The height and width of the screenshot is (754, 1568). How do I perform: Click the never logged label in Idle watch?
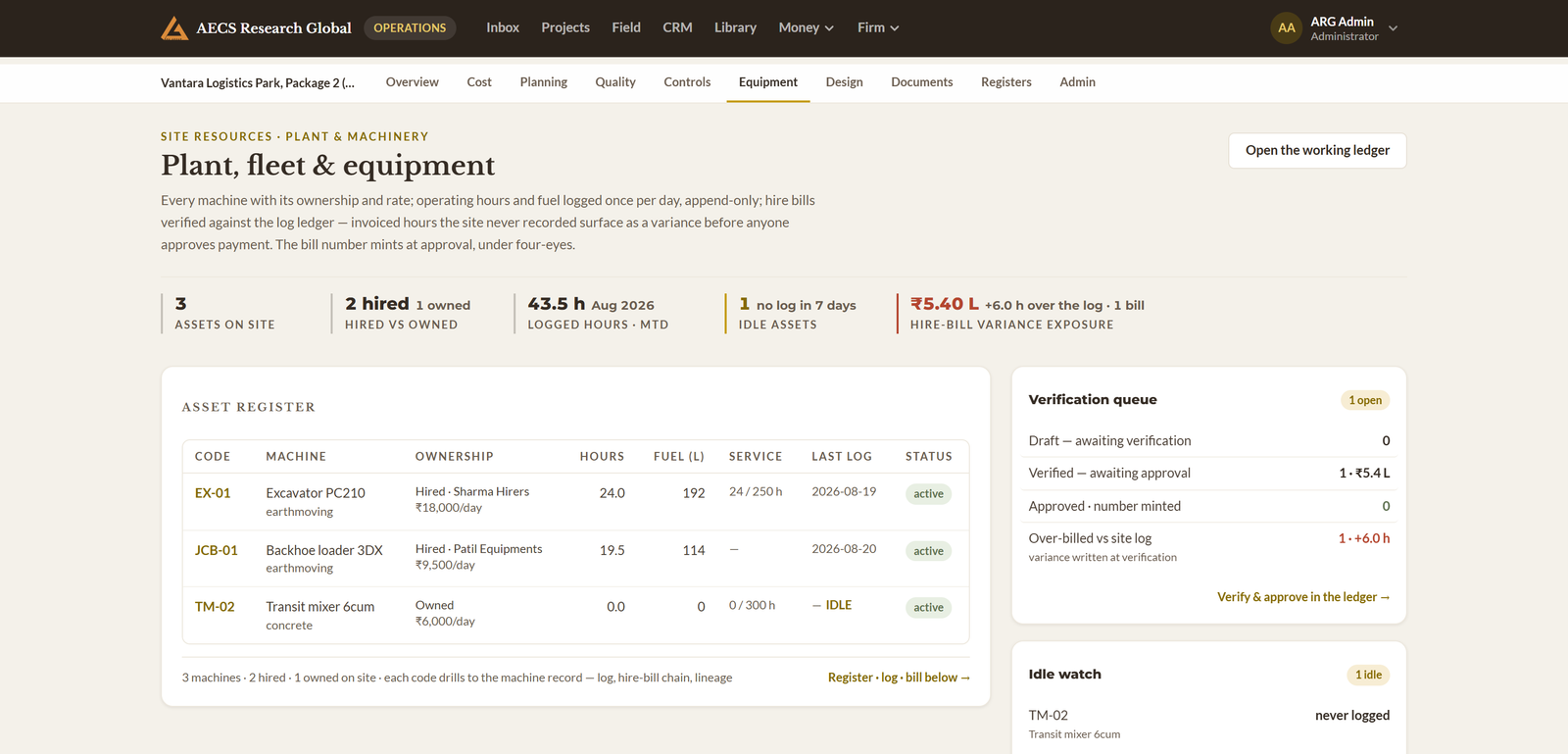click(x=1352, y=716)
